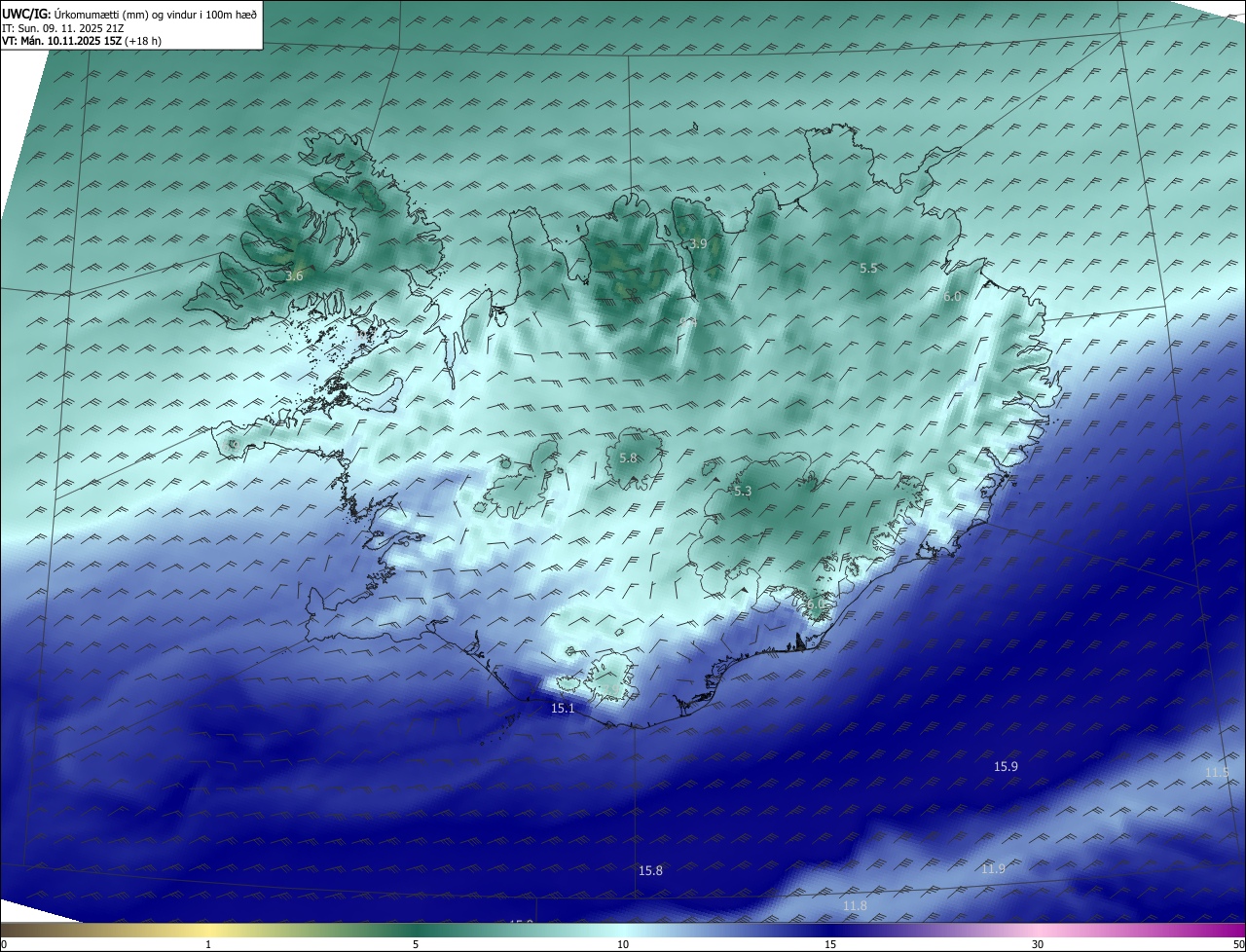Click the 5.3 value on Vatnajökull glacier

[x=743, y=492]
